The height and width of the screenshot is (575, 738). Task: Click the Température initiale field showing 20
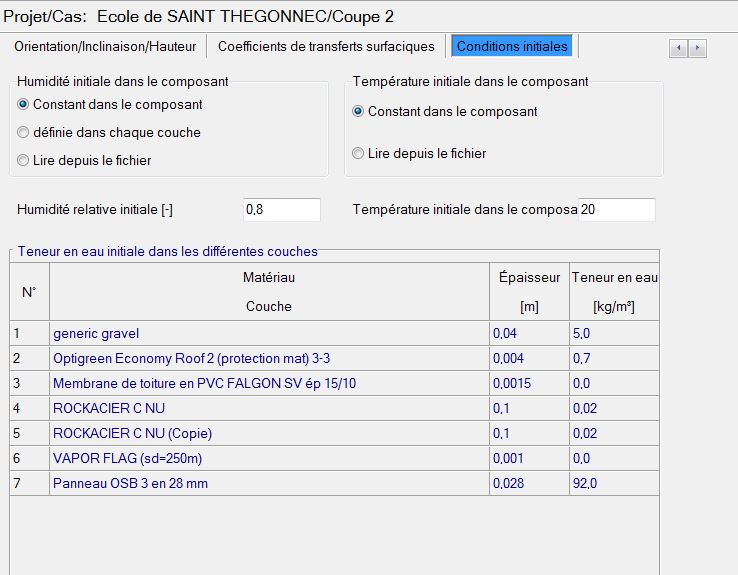pos(617,209)
